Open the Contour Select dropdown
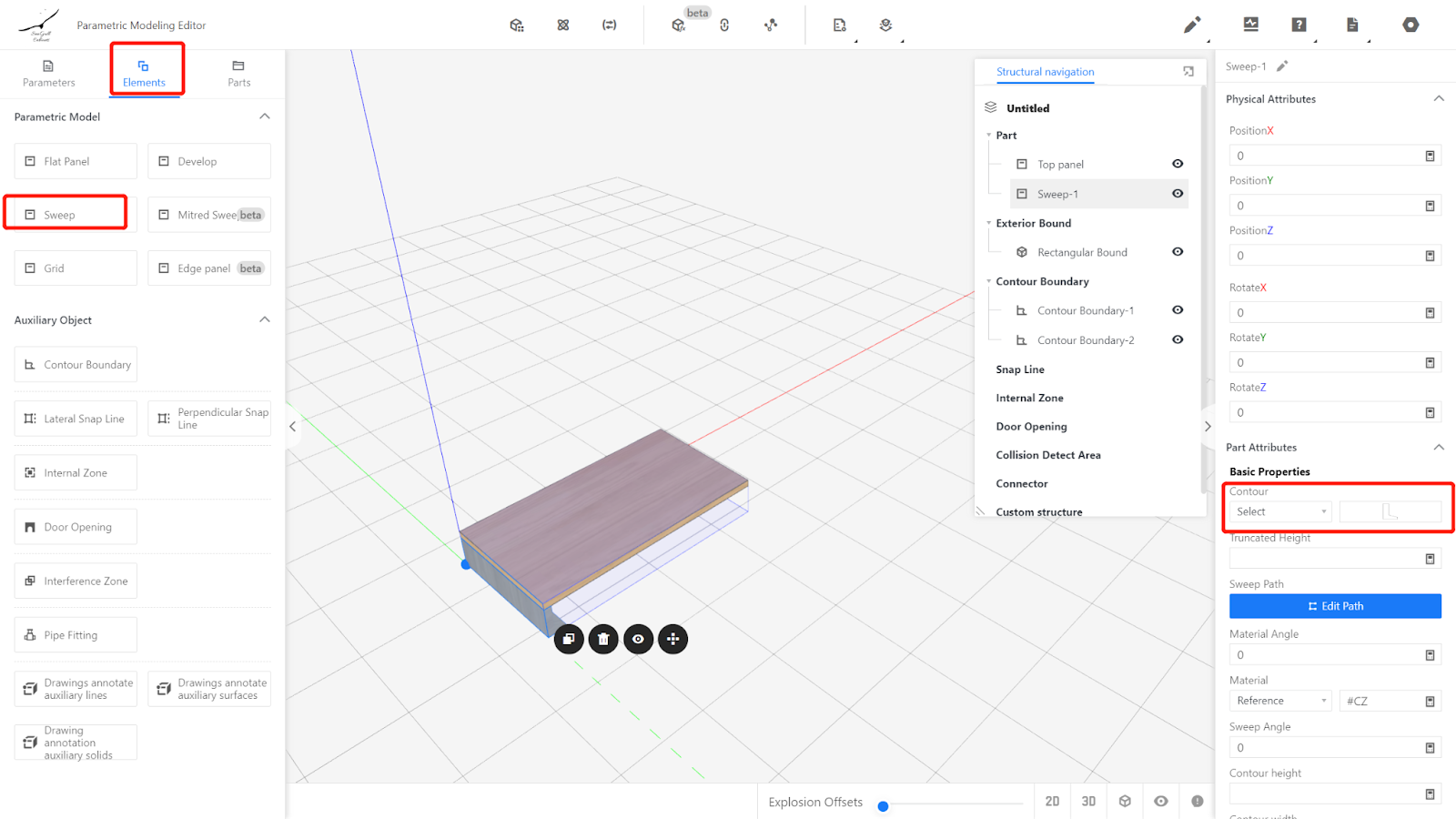 point(1280,512)
